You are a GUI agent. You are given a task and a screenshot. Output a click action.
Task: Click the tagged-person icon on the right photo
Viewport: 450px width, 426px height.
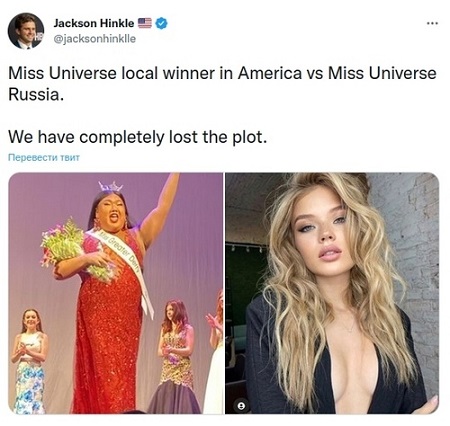[x=242, y=405]
